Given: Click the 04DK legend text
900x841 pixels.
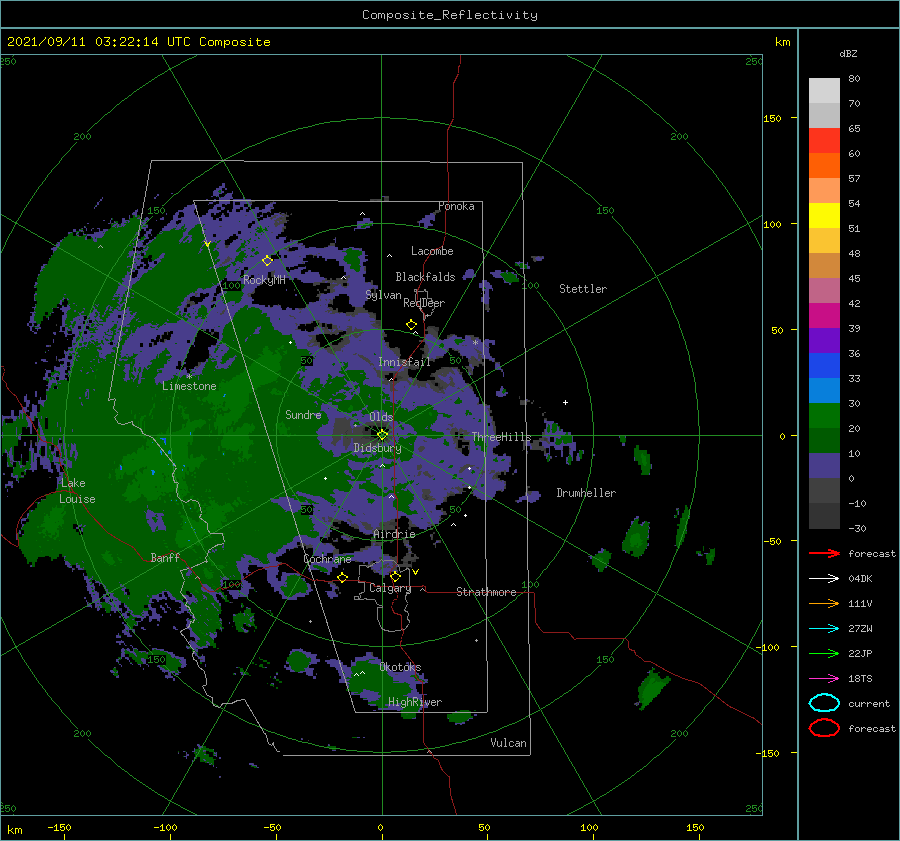Looking at the screenshot, I should tap(860, 579).
